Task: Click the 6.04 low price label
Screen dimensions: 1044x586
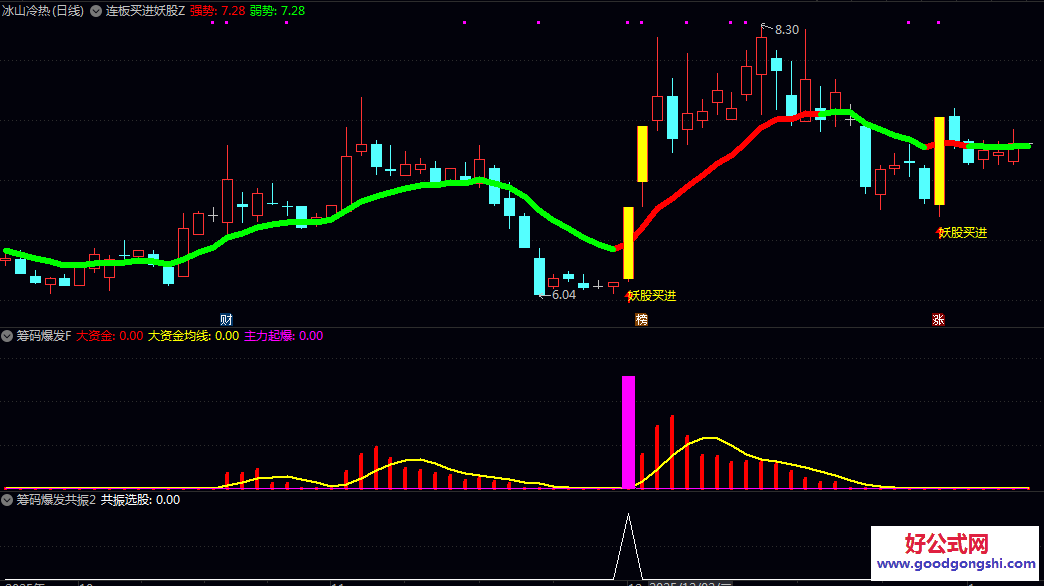Action: (x=563, y=295)
